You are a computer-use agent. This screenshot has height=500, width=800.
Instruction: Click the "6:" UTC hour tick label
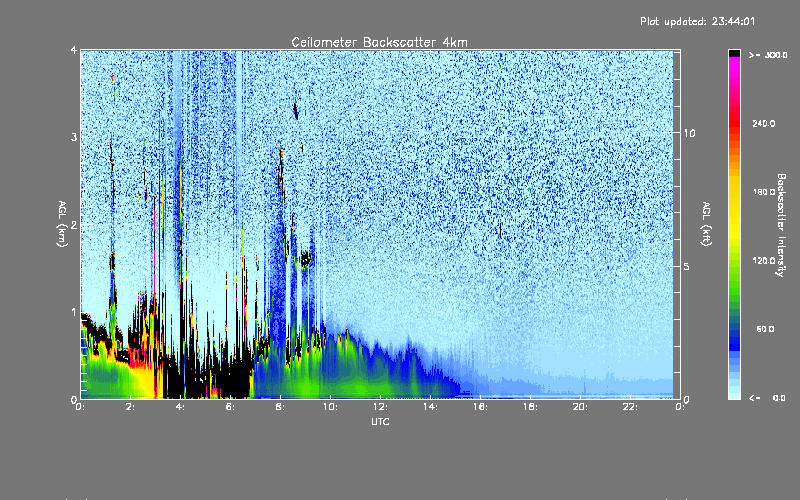(x=230, y=407)
